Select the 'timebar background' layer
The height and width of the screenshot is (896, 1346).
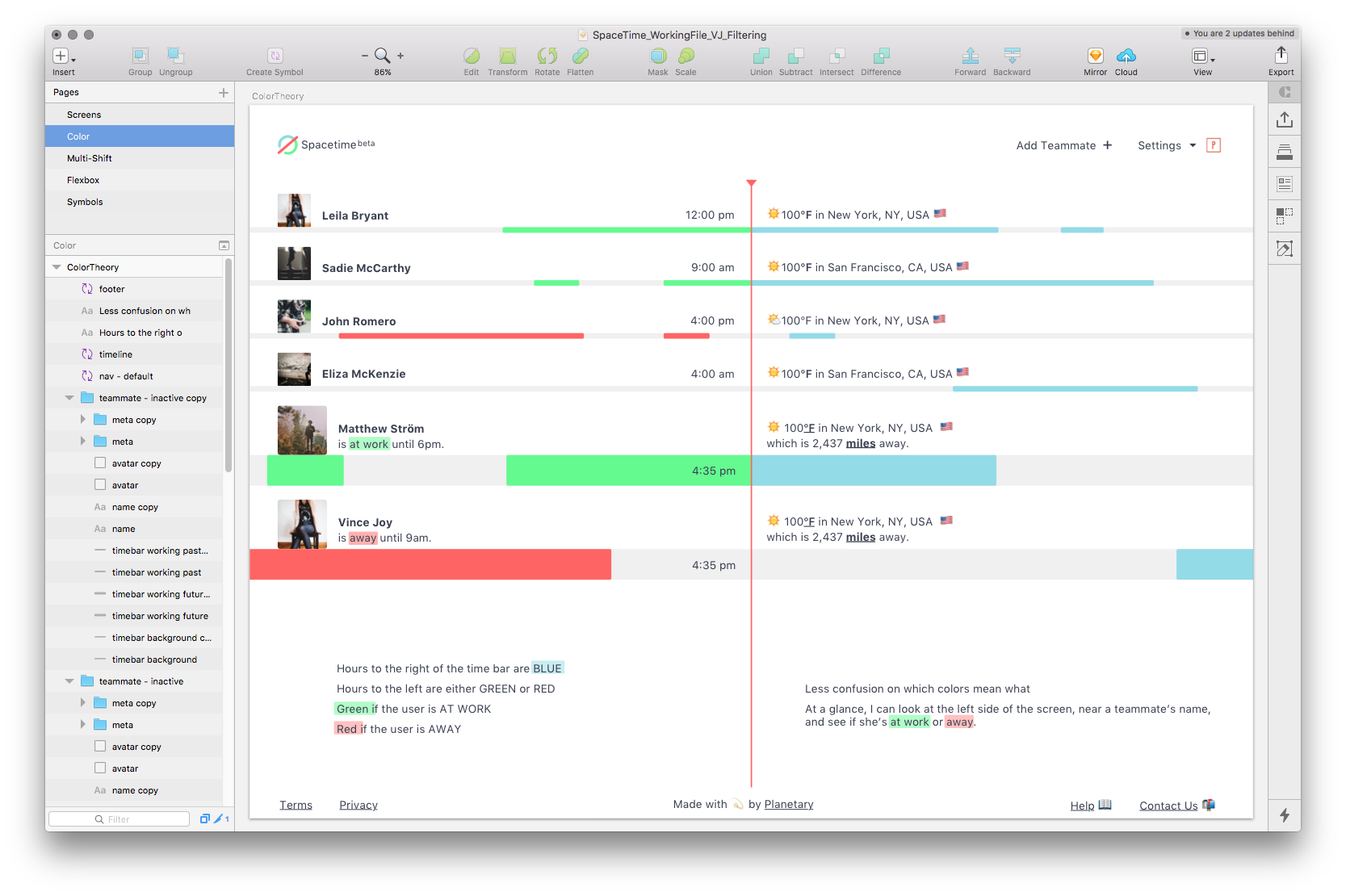(x=134, y=659)
